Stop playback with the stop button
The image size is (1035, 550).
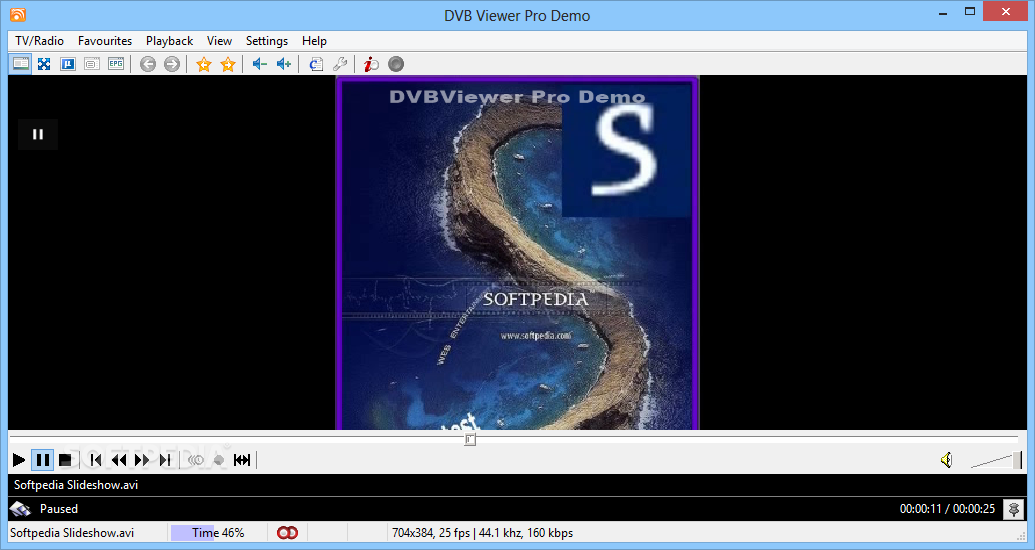point(65,460)
